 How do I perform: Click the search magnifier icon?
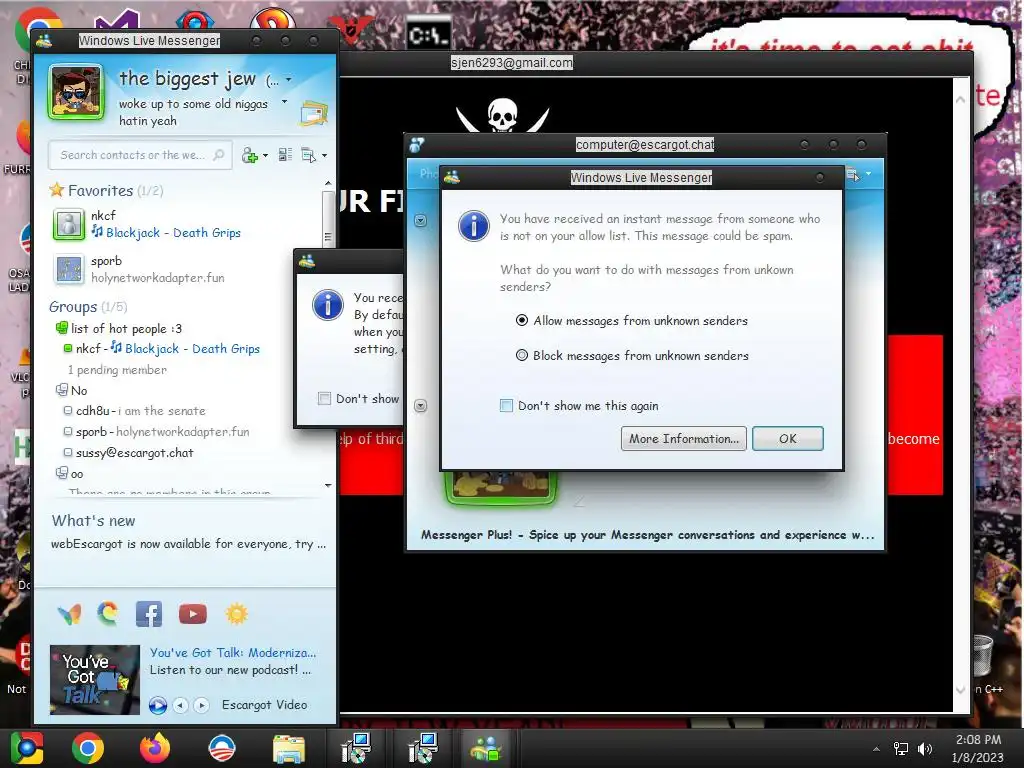219,155
